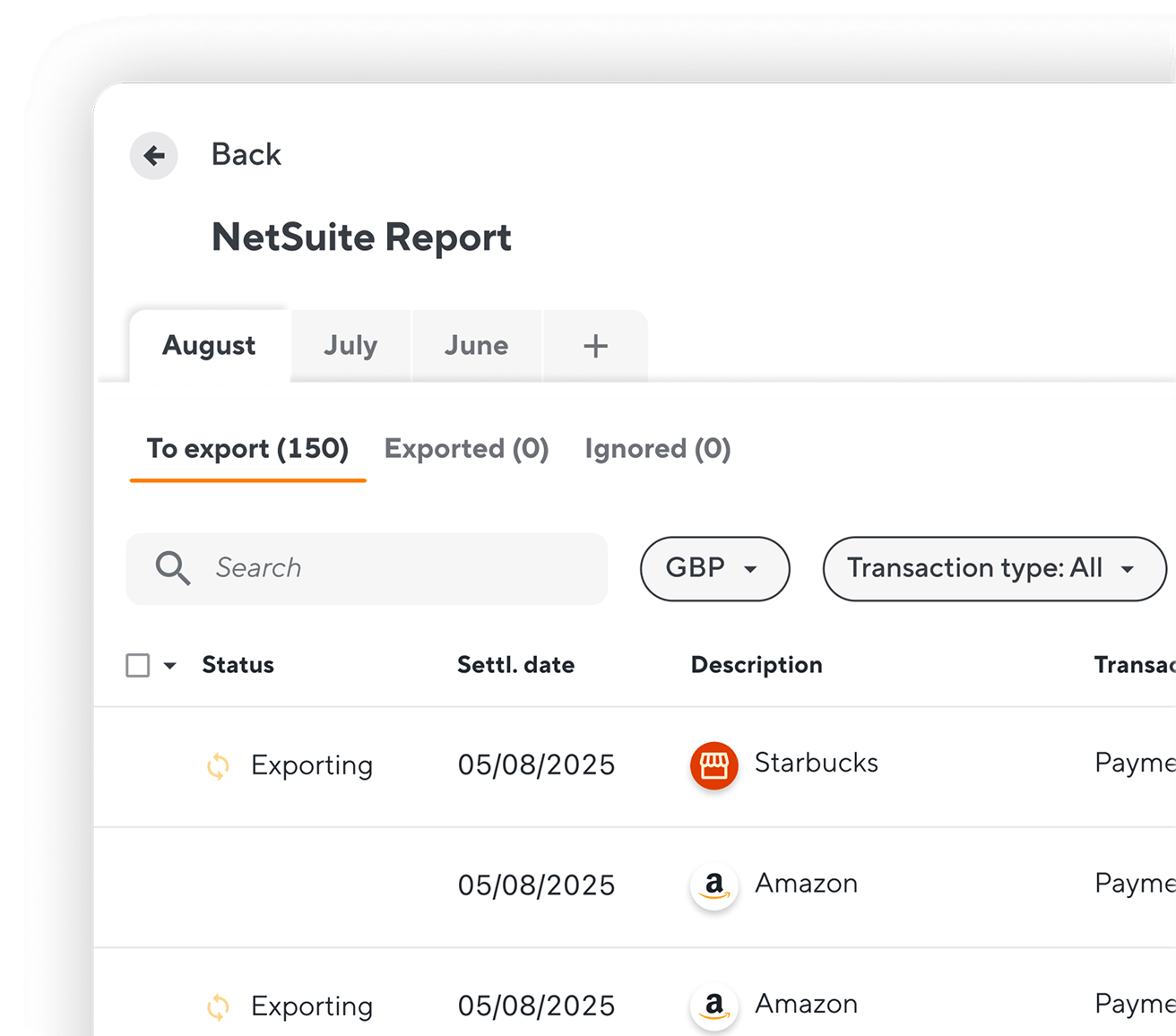Screen dimensions: 1176x1036
Task: Open the August tab
Action: pyautogui.click(x=210, y=346)
